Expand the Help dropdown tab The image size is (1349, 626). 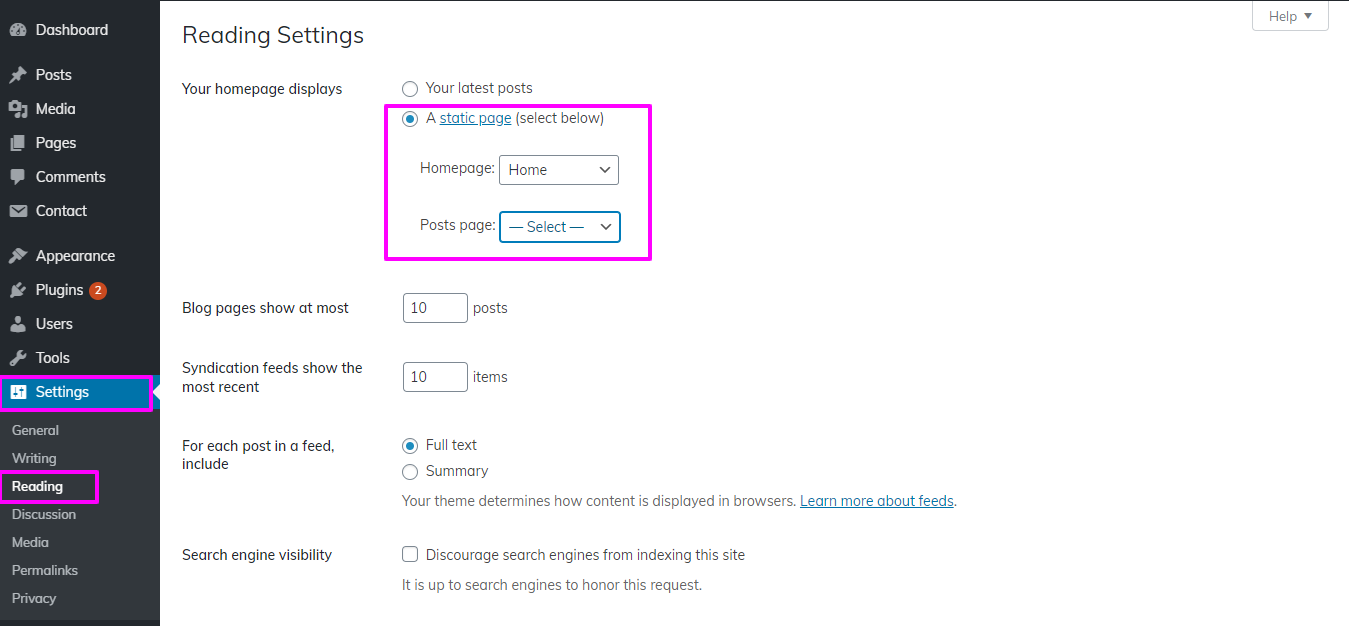point(1290,16)
